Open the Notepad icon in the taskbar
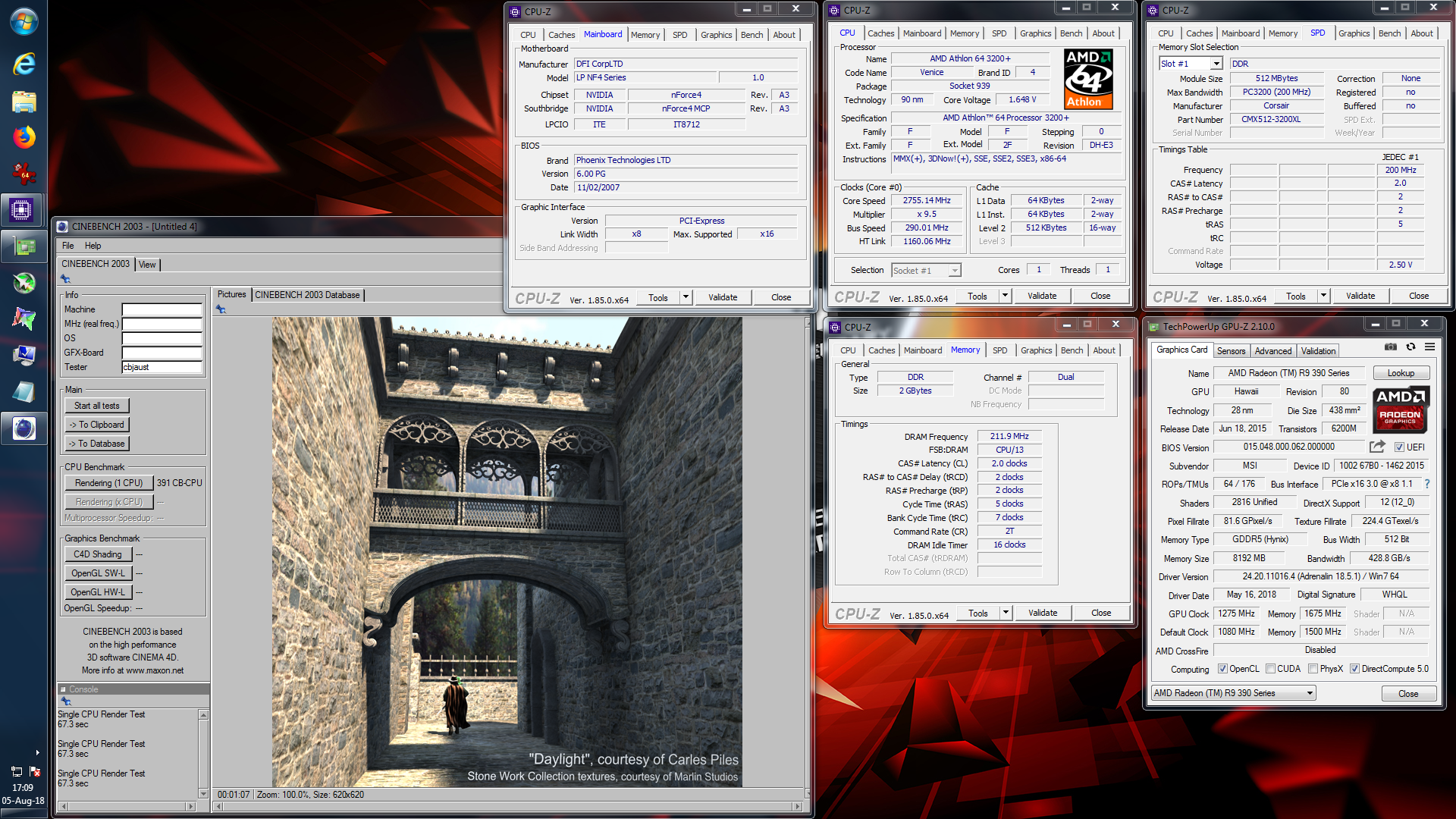This screenshot has height=819, width=1456. coord(24,391)
